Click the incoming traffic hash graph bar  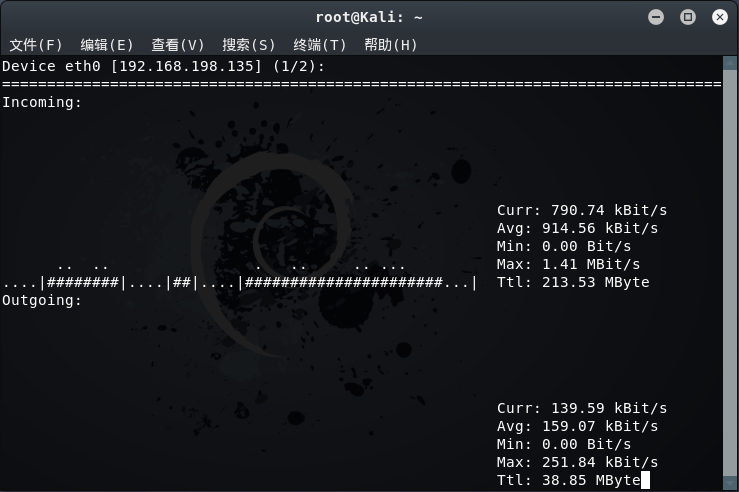tap(240, 282)
